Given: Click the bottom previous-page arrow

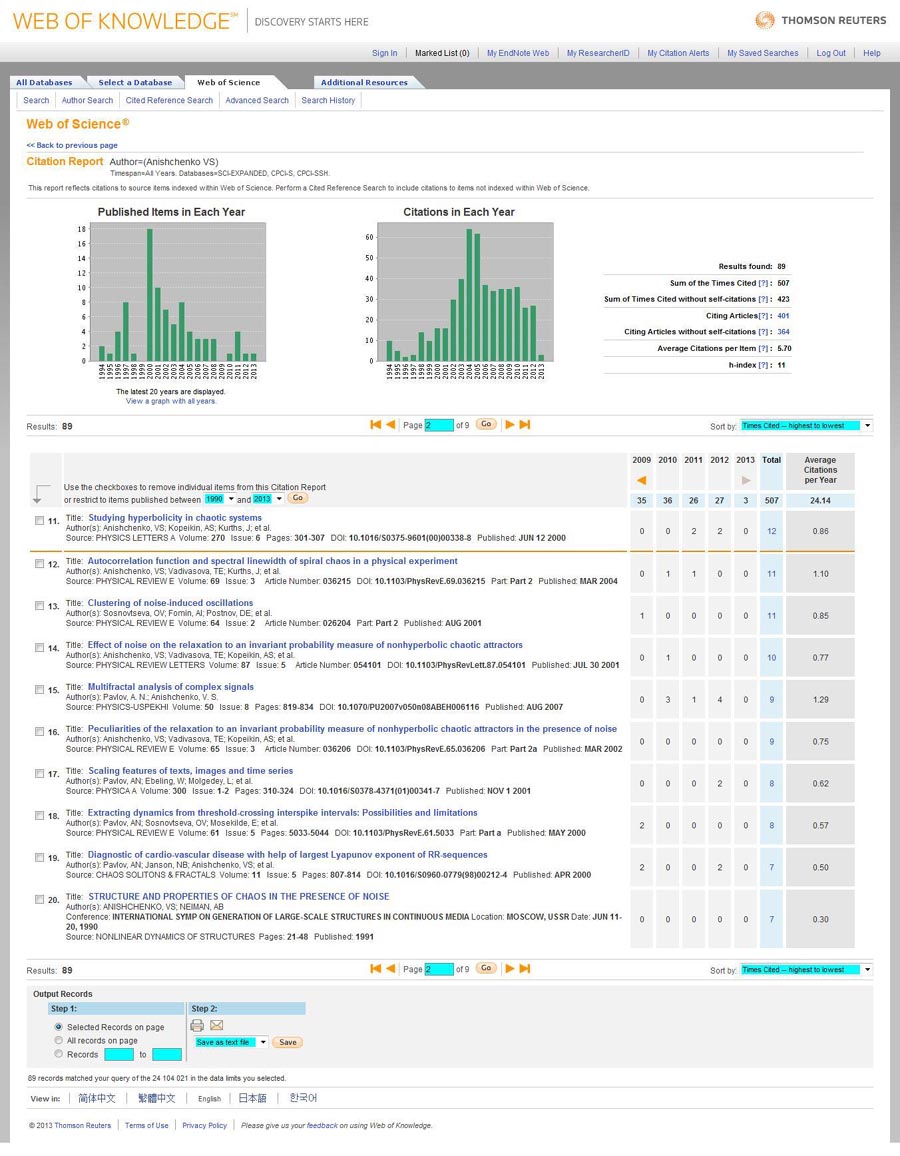Looking at the screenshot, I should pos(390,969).
